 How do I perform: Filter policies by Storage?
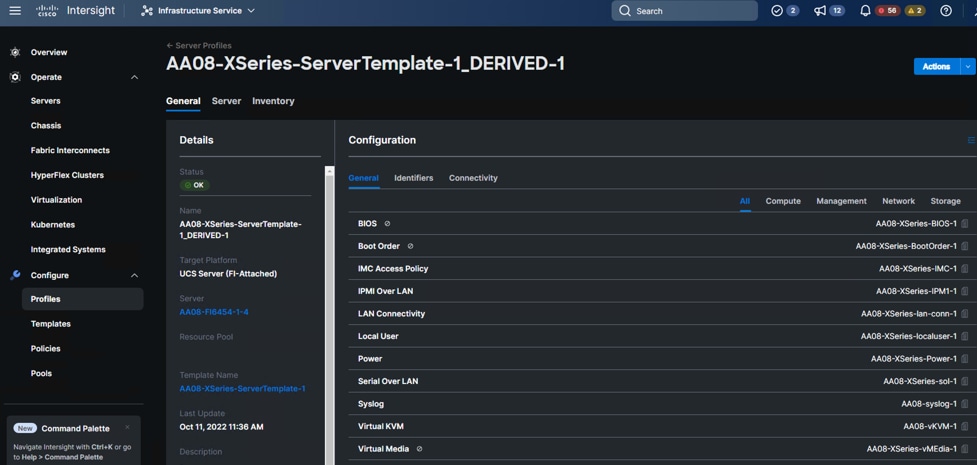coord(945,201)
